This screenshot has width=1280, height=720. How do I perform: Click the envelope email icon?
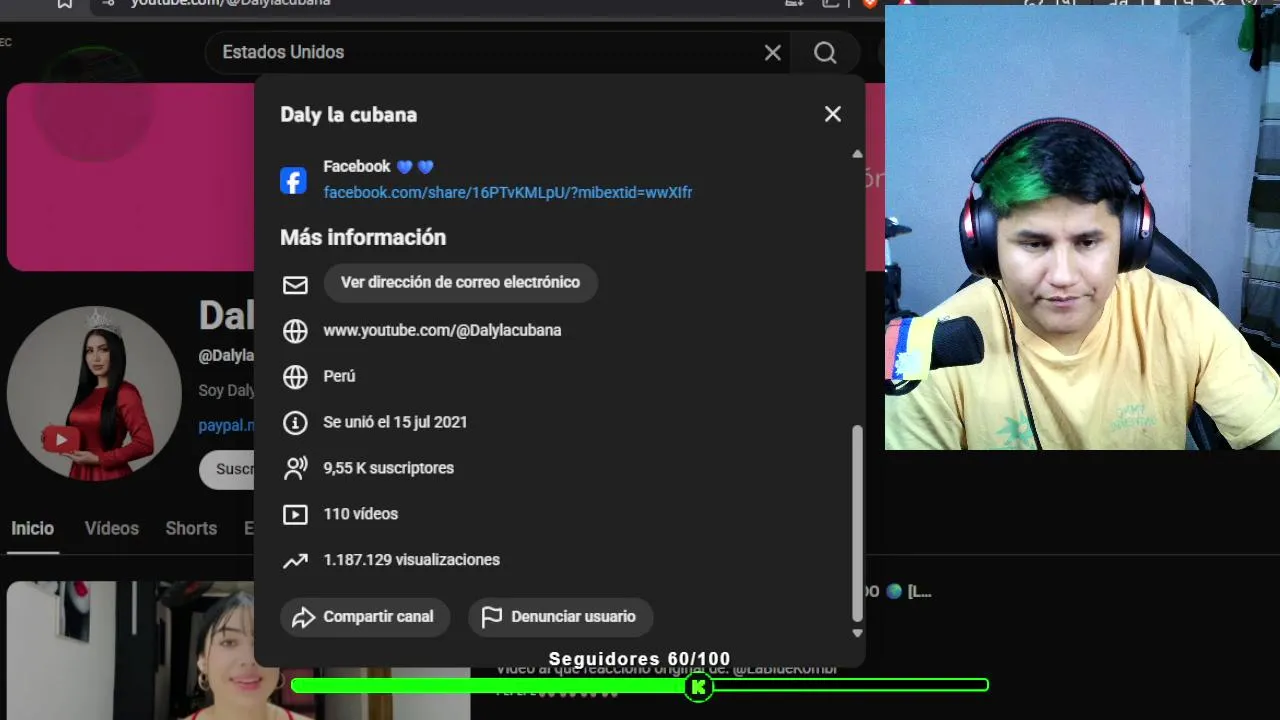click(x=295, y=285)
